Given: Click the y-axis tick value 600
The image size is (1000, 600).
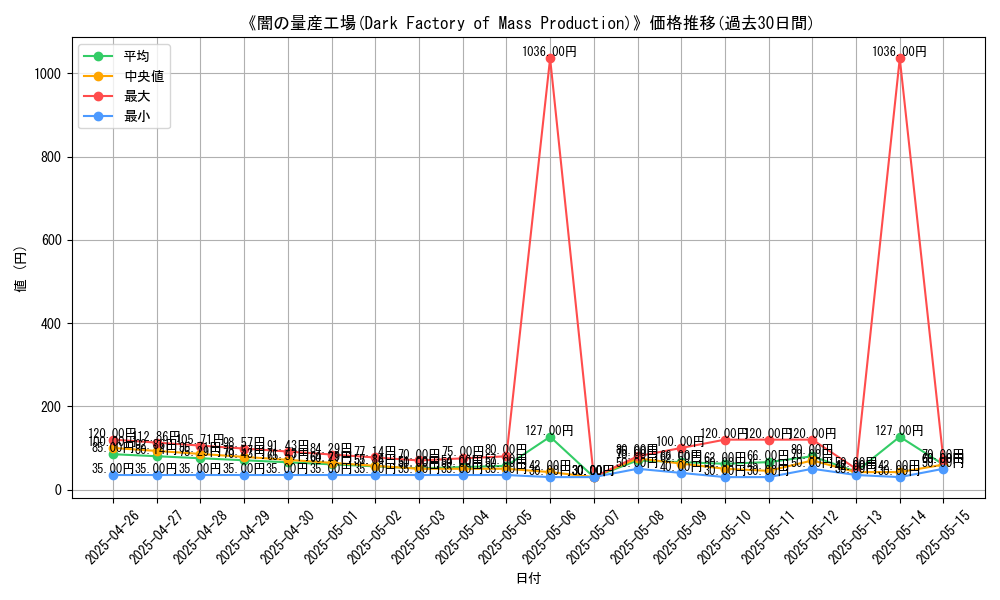Looking at the screenshot, I should click(x=51, y=240).
